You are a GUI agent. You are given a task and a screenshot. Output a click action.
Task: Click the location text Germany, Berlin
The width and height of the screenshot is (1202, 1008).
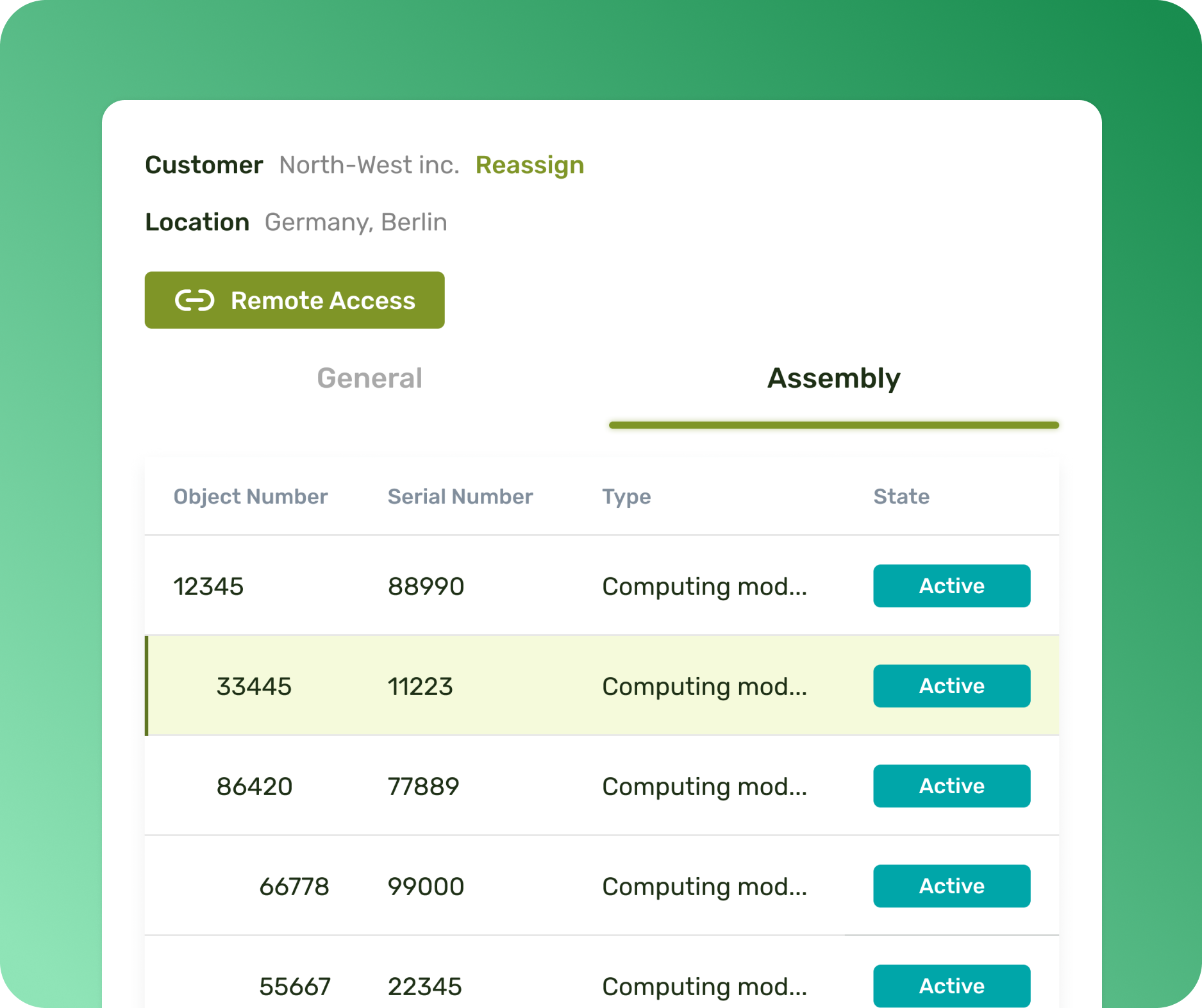click(x=356, y=222)
